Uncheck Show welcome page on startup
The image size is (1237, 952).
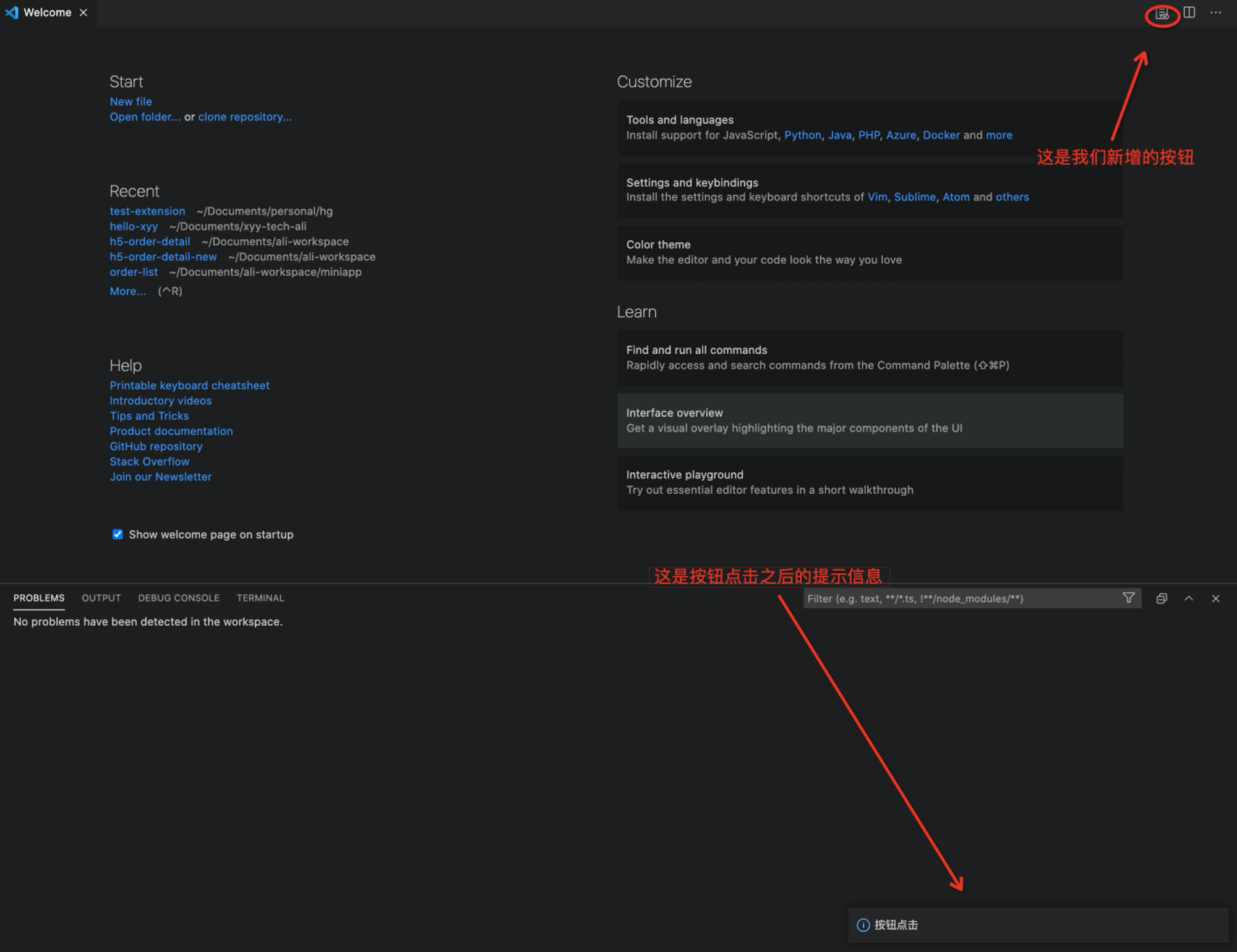coord(118,534)
